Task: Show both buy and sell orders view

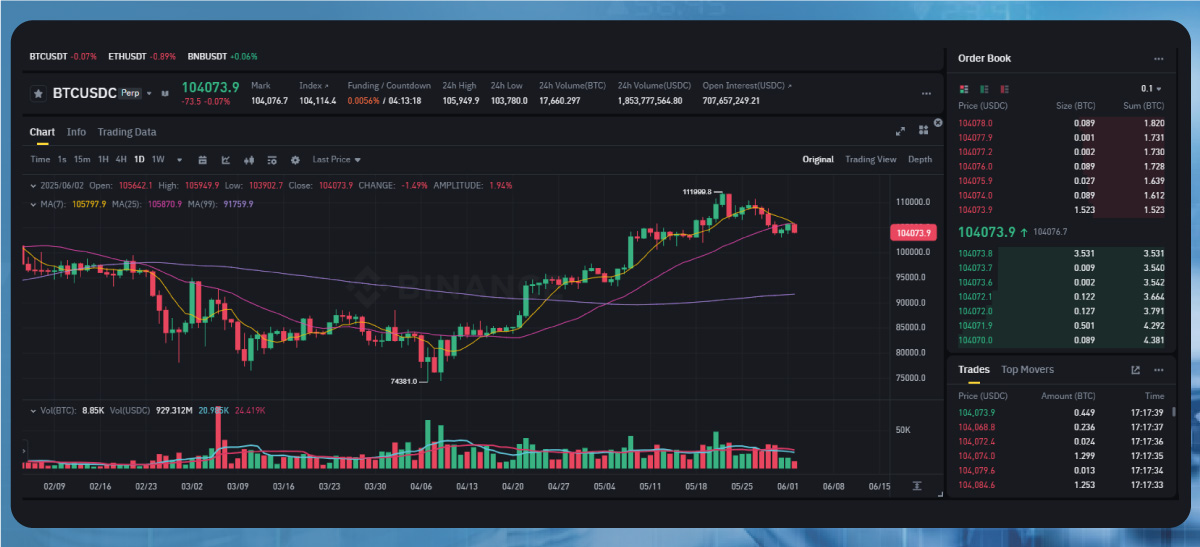Action: point(964,89)
